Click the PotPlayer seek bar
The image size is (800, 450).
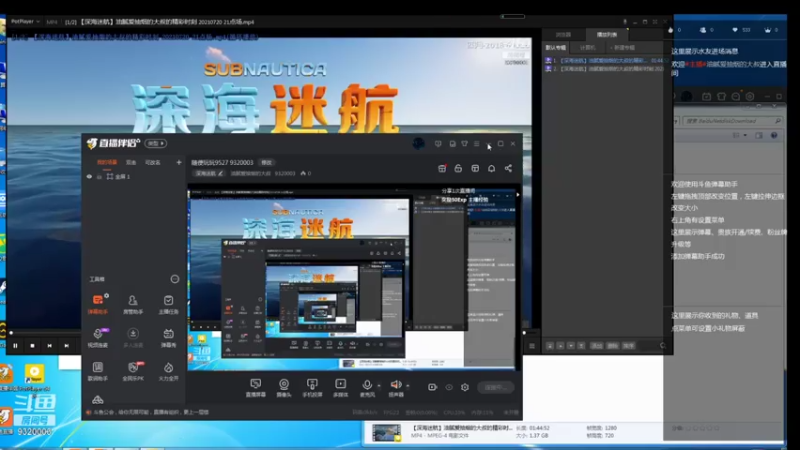(x=268, y=333)
